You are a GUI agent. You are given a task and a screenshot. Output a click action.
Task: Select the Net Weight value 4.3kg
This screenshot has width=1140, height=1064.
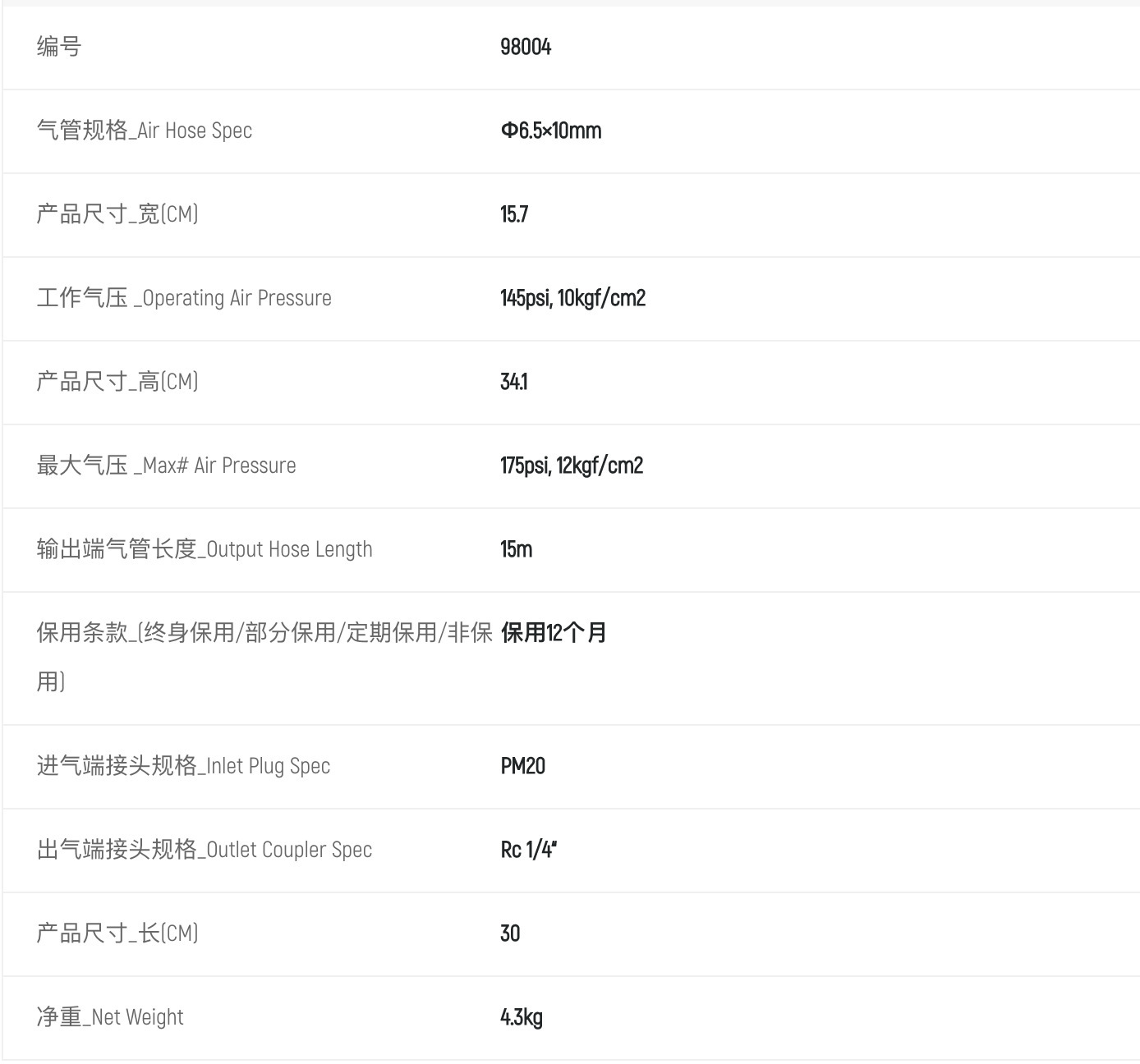[522, 1018]
